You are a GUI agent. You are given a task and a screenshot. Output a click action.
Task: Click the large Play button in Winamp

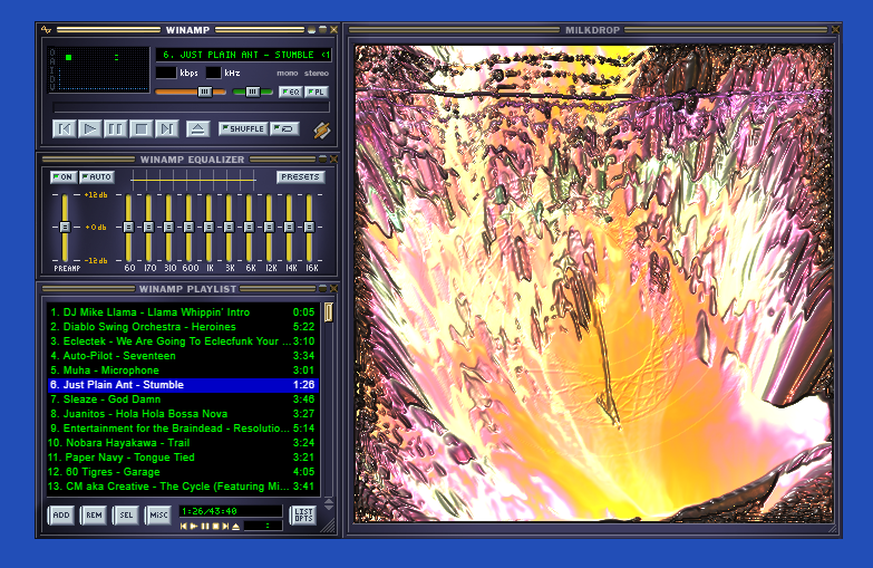90,129
